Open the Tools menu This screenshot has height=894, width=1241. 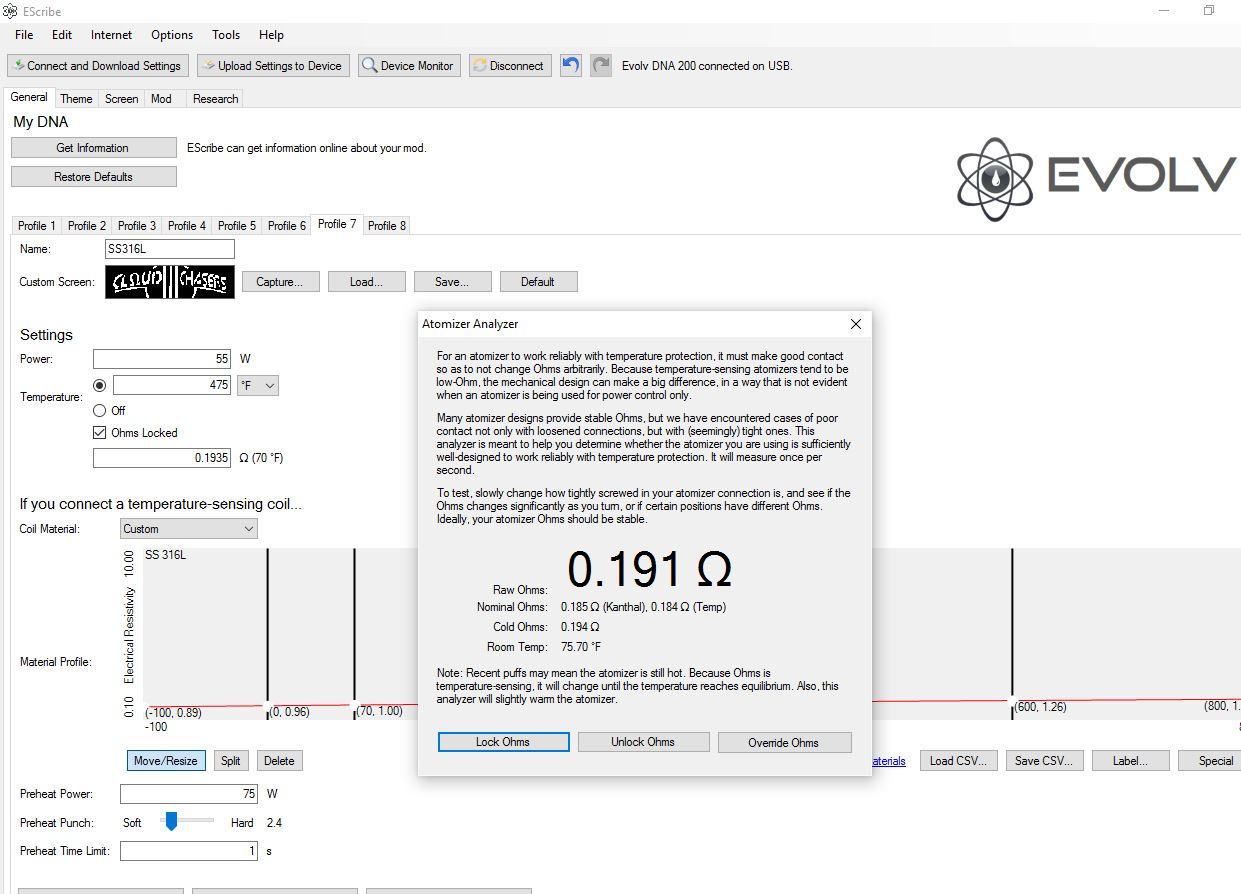point(226,35)
